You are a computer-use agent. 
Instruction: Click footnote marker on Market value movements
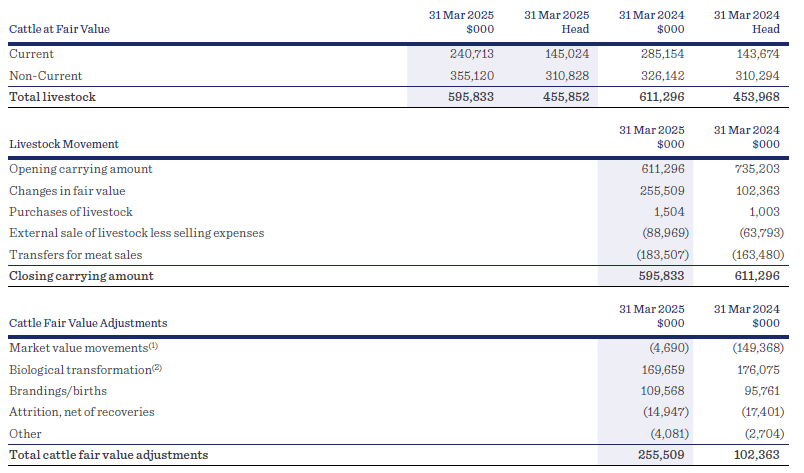pyautogui.click(x=153, y=346)
